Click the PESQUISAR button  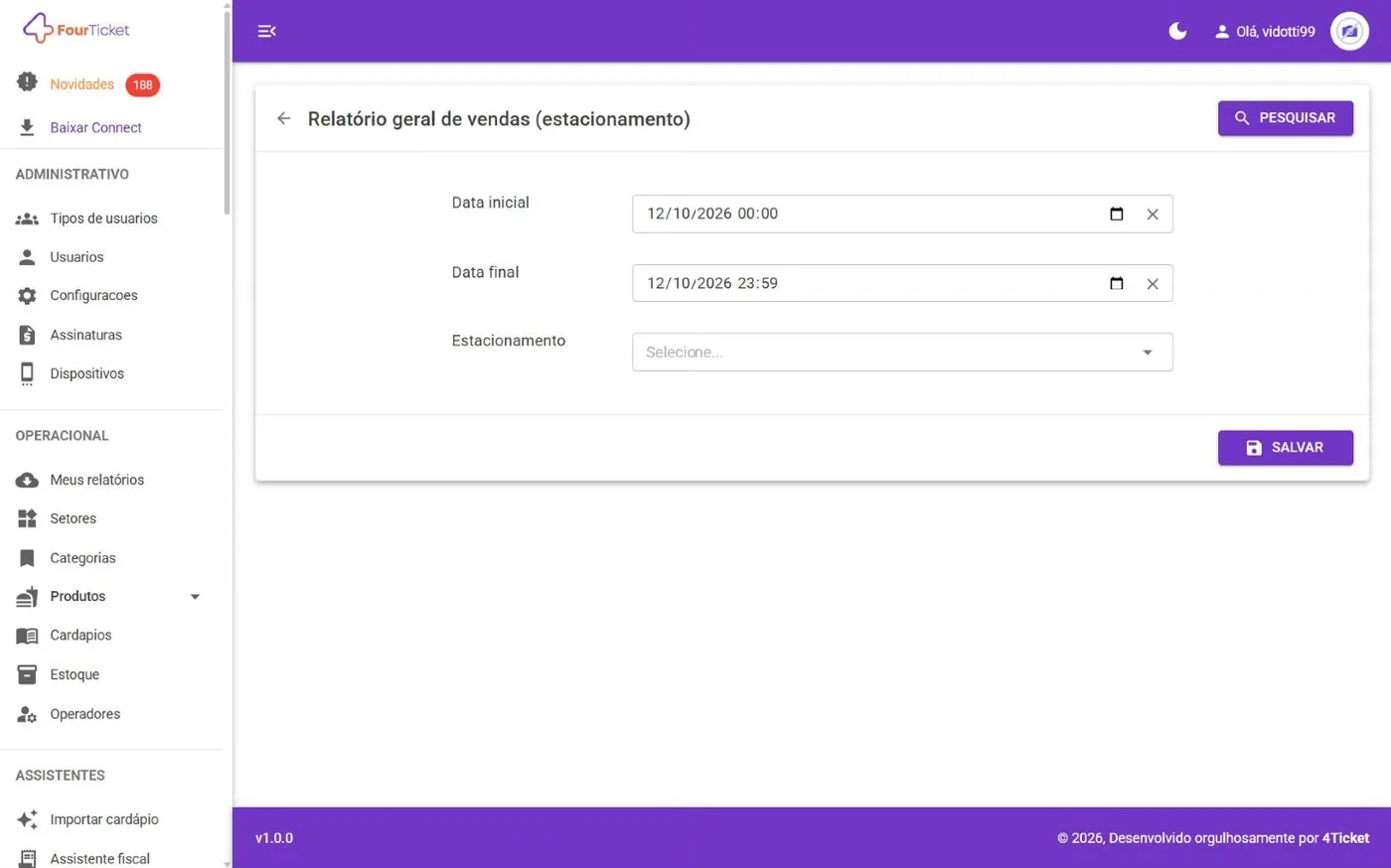click(x=1286, y=118)
